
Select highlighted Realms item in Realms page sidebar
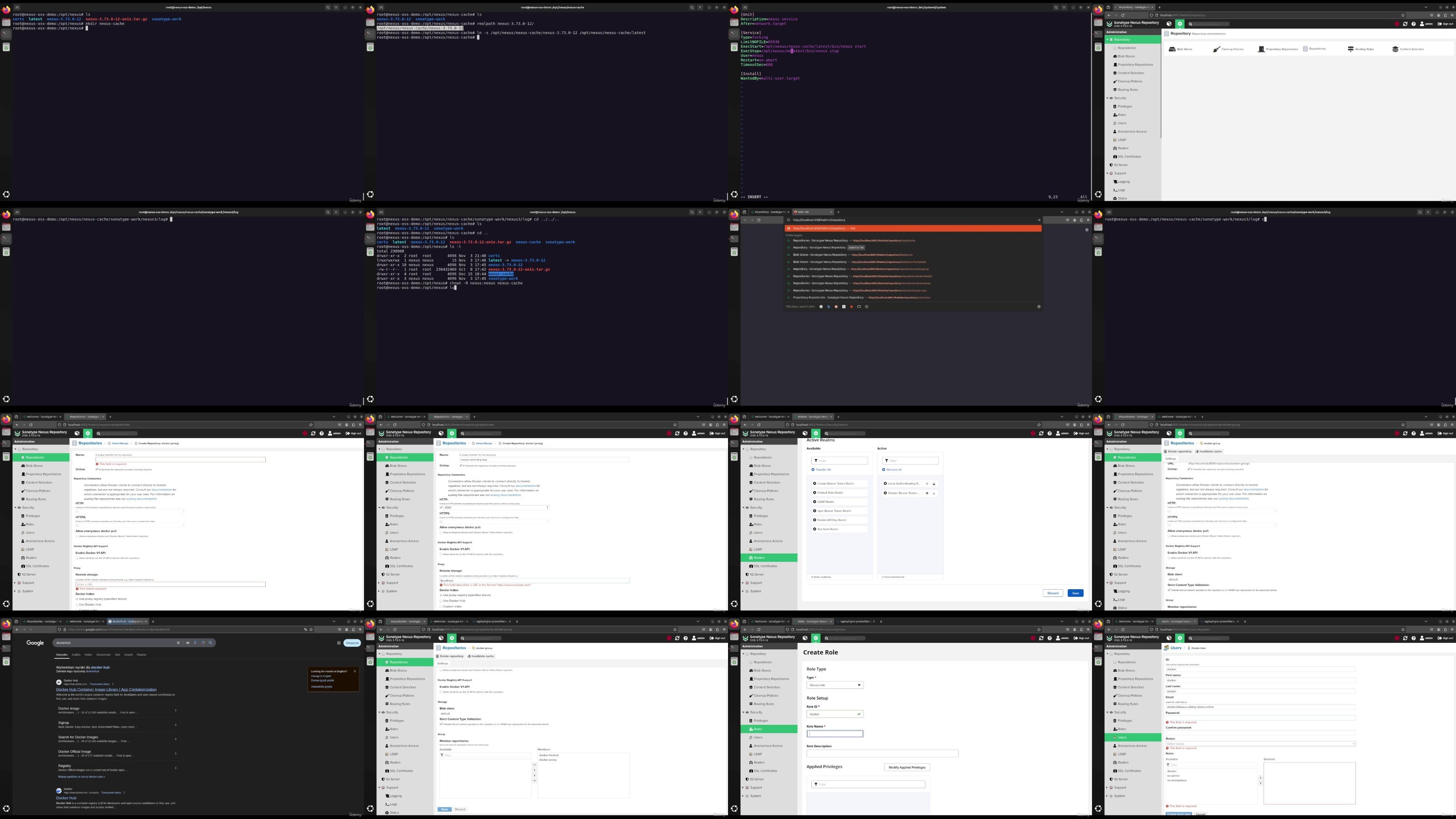pos(768,558)
